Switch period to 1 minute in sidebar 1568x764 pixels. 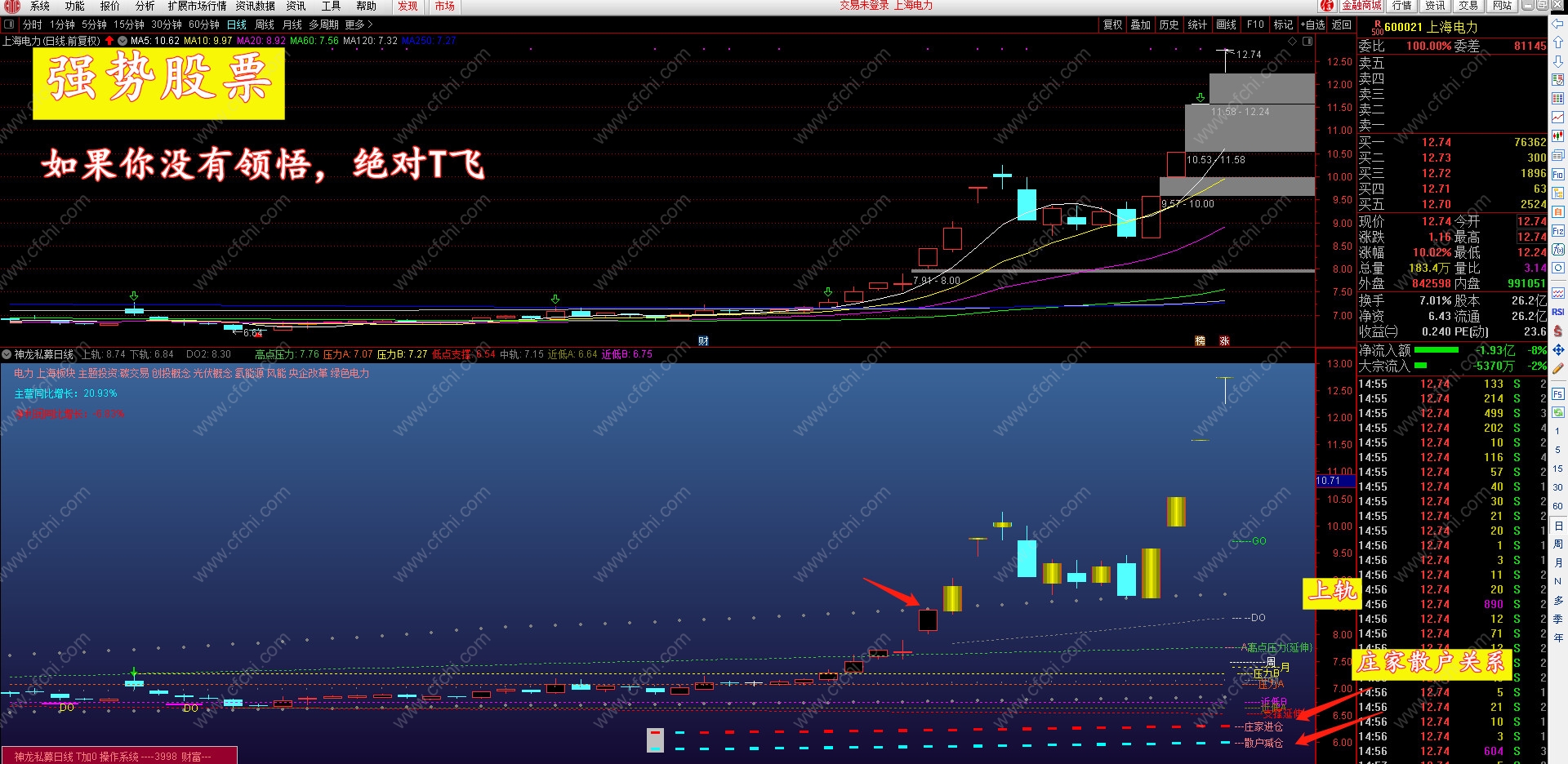[1558, 431]
